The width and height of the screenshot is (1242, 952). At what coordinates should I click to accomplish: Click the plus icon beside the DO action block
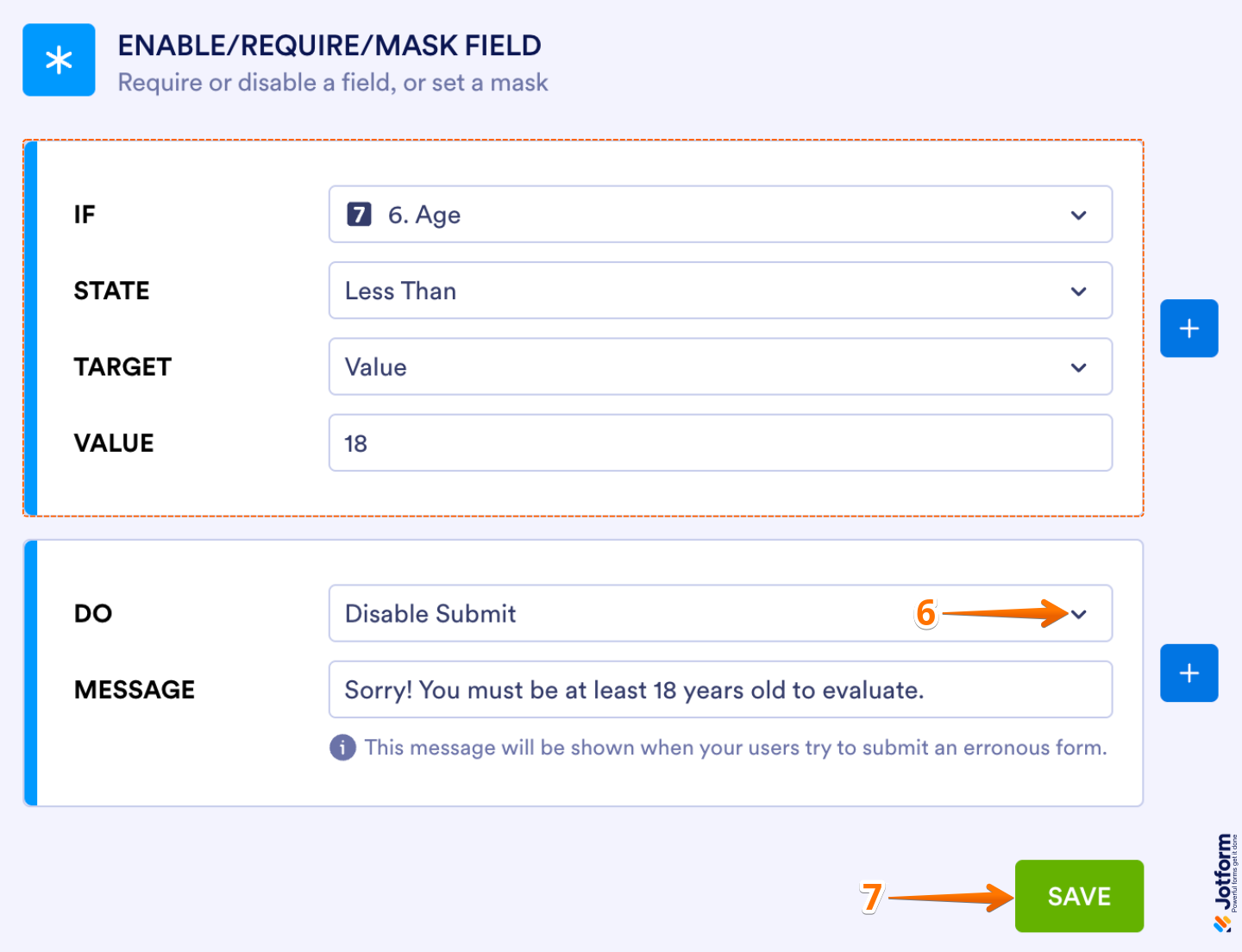point(1189,673)
